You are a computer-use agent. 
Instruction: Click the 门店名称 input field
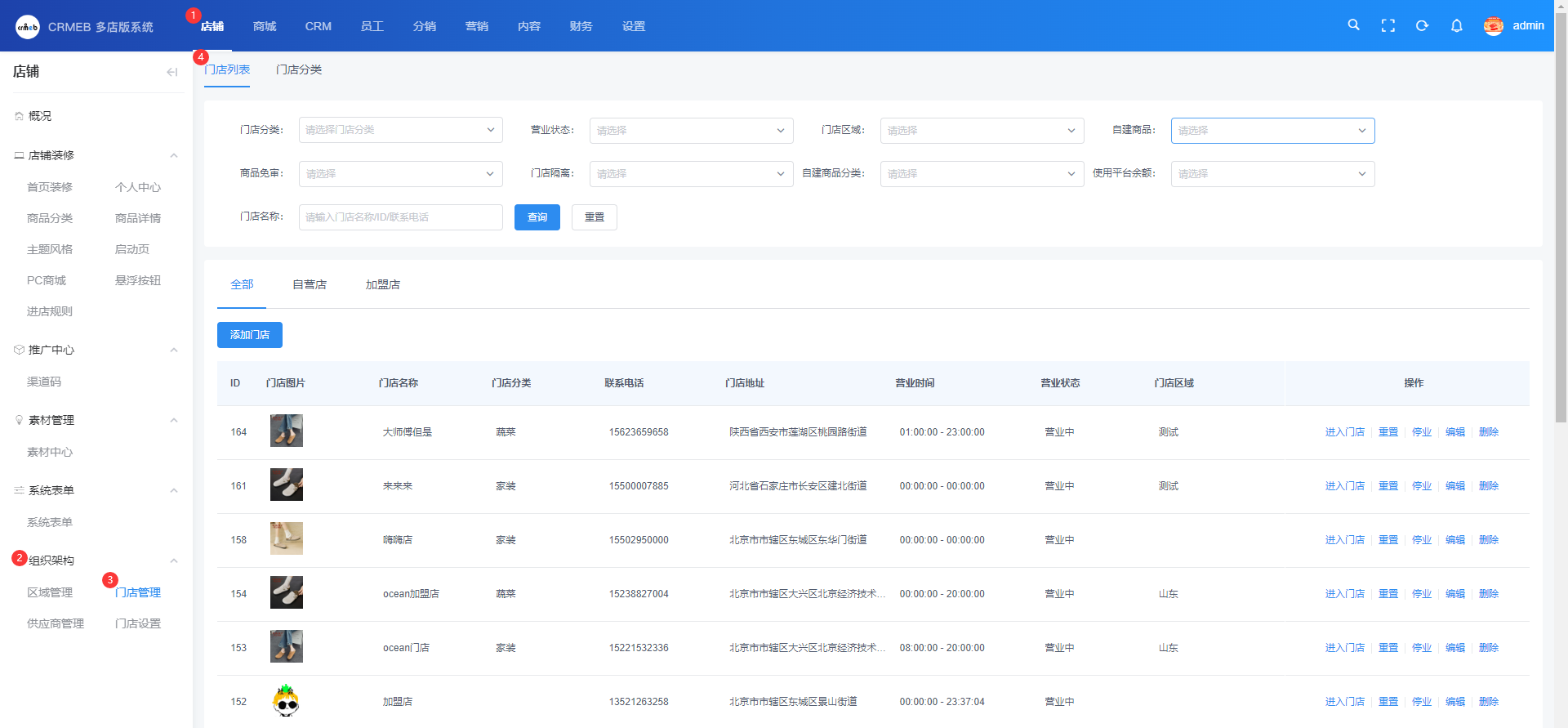[x=400, y=217]
